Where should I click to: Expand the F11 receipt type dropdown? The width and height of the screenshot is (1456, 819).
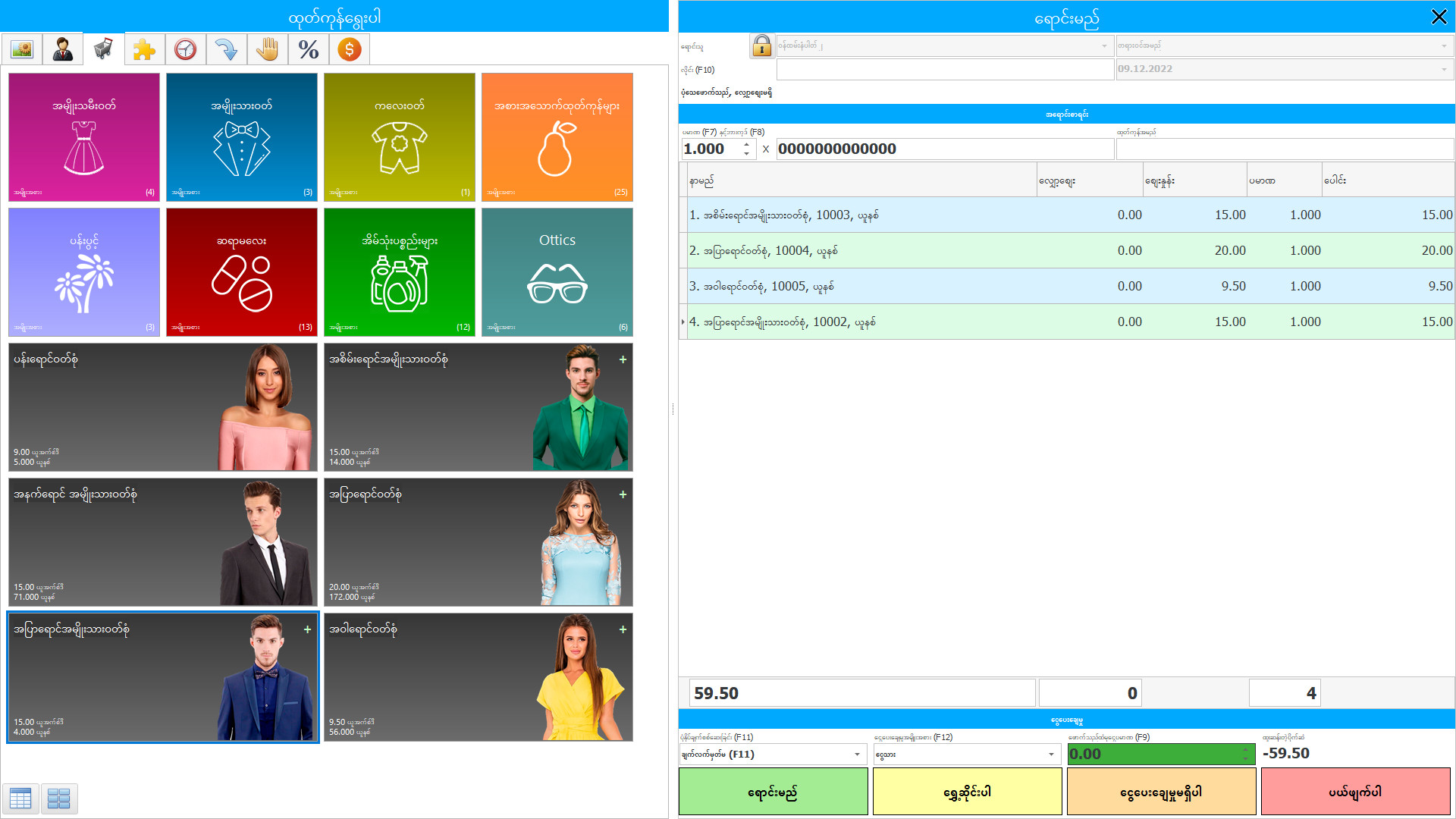(x=857, y=755)
